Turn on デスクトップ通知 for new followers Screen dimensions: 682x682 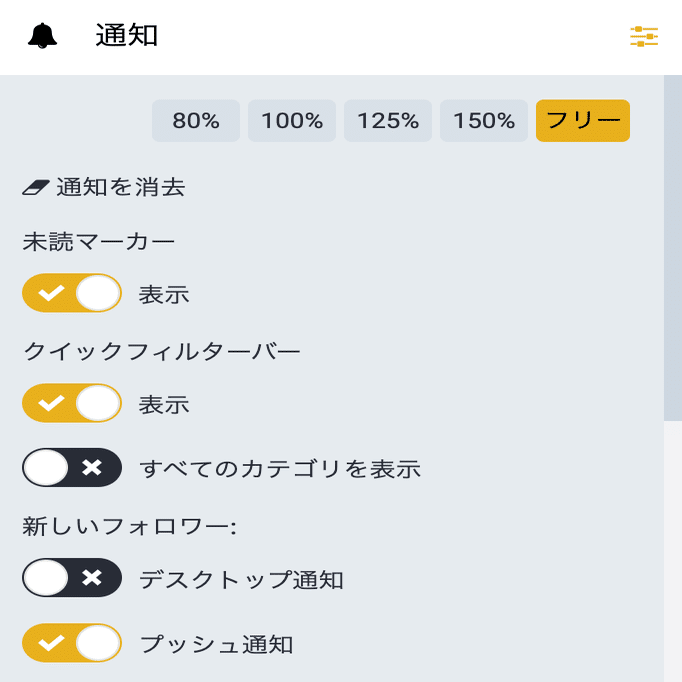(x=72, y=578)
